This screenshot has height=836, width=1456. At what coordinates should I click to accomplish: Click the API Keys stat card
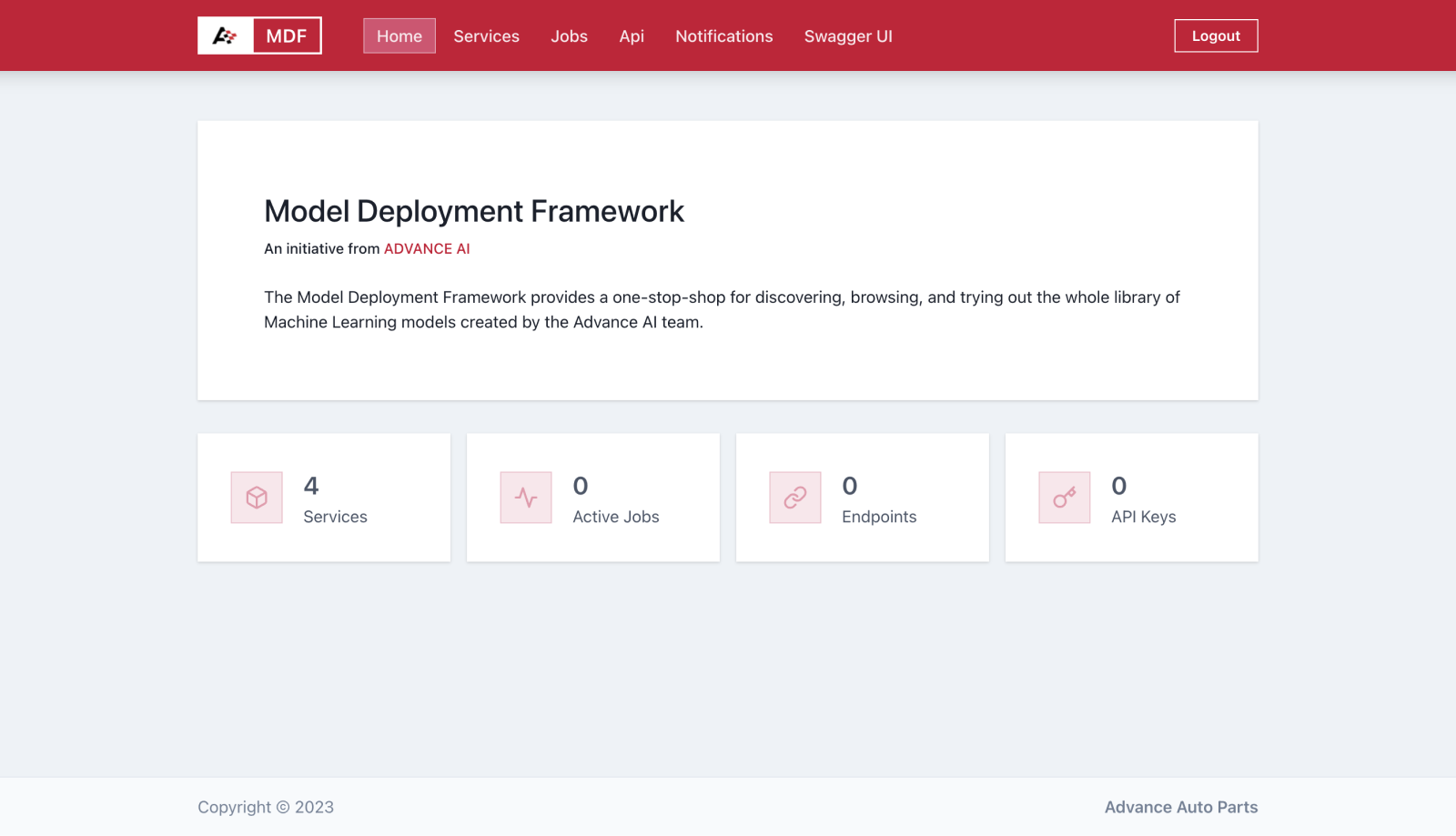click(x=1131, y=498)
